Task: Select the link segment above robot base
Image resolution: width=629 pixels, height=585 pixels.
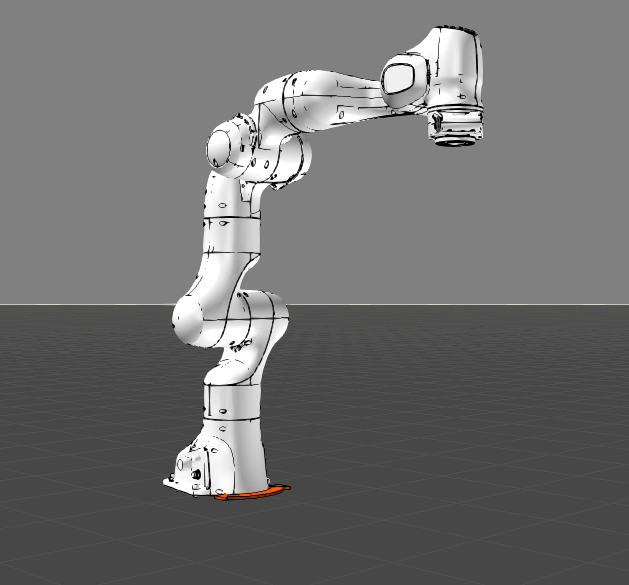Action: click(x=235, y=400)
